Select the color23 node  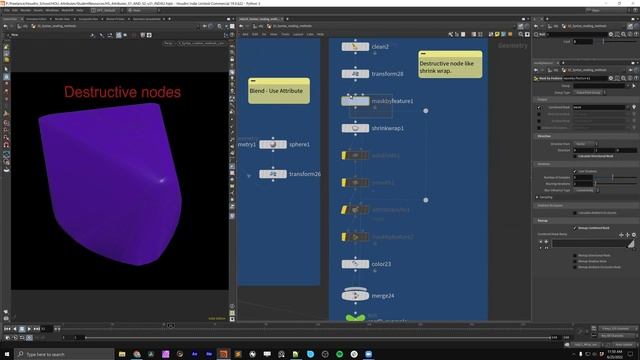point(355,264)
